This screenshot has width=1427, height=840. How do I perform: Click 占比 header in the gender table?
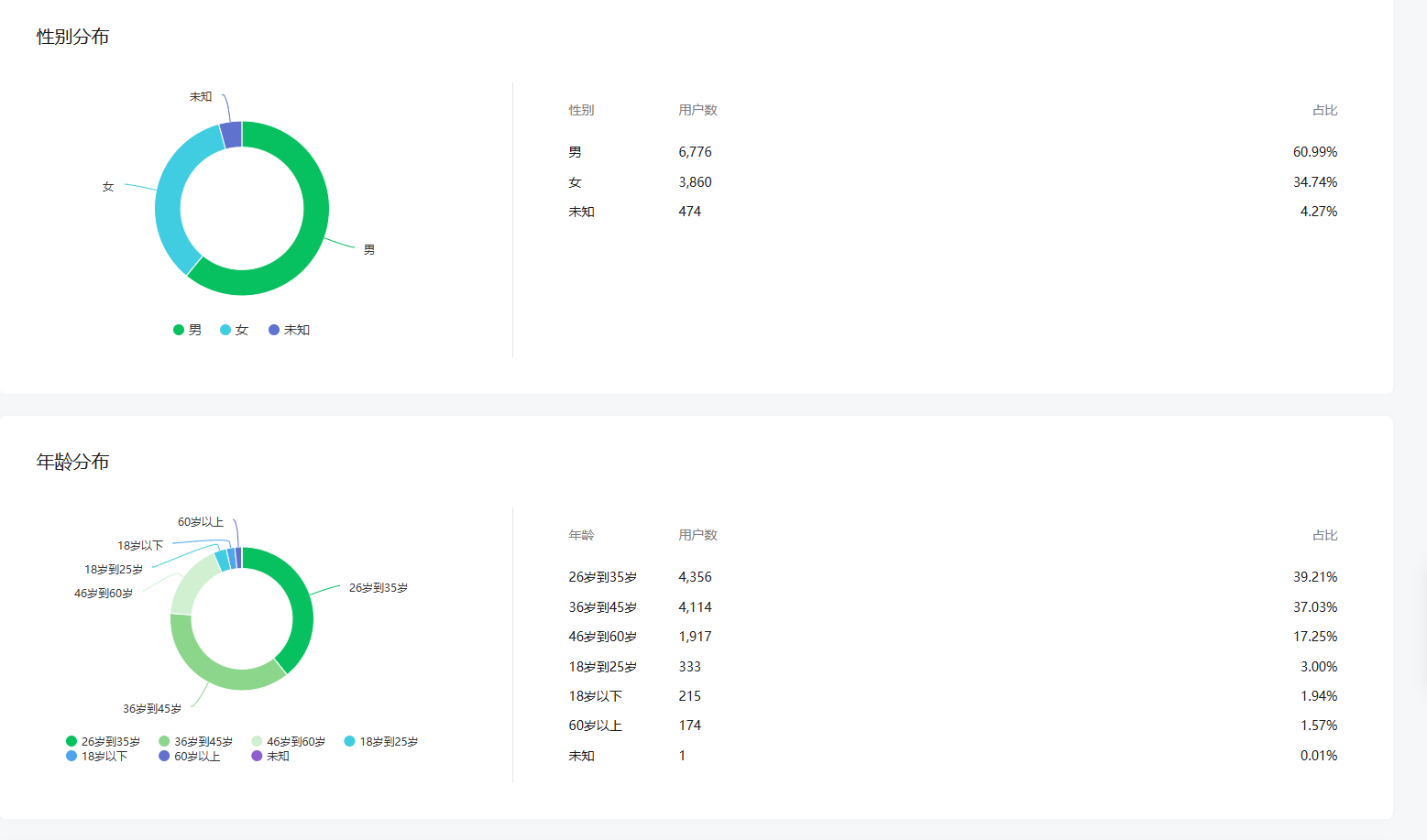pyautogui.click(x=1324, y=110)
